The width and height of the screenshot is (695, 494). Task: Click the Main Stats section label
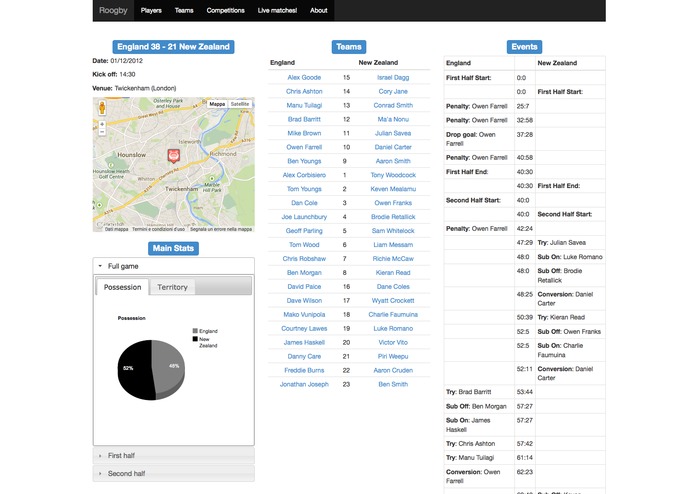[173, 248]
